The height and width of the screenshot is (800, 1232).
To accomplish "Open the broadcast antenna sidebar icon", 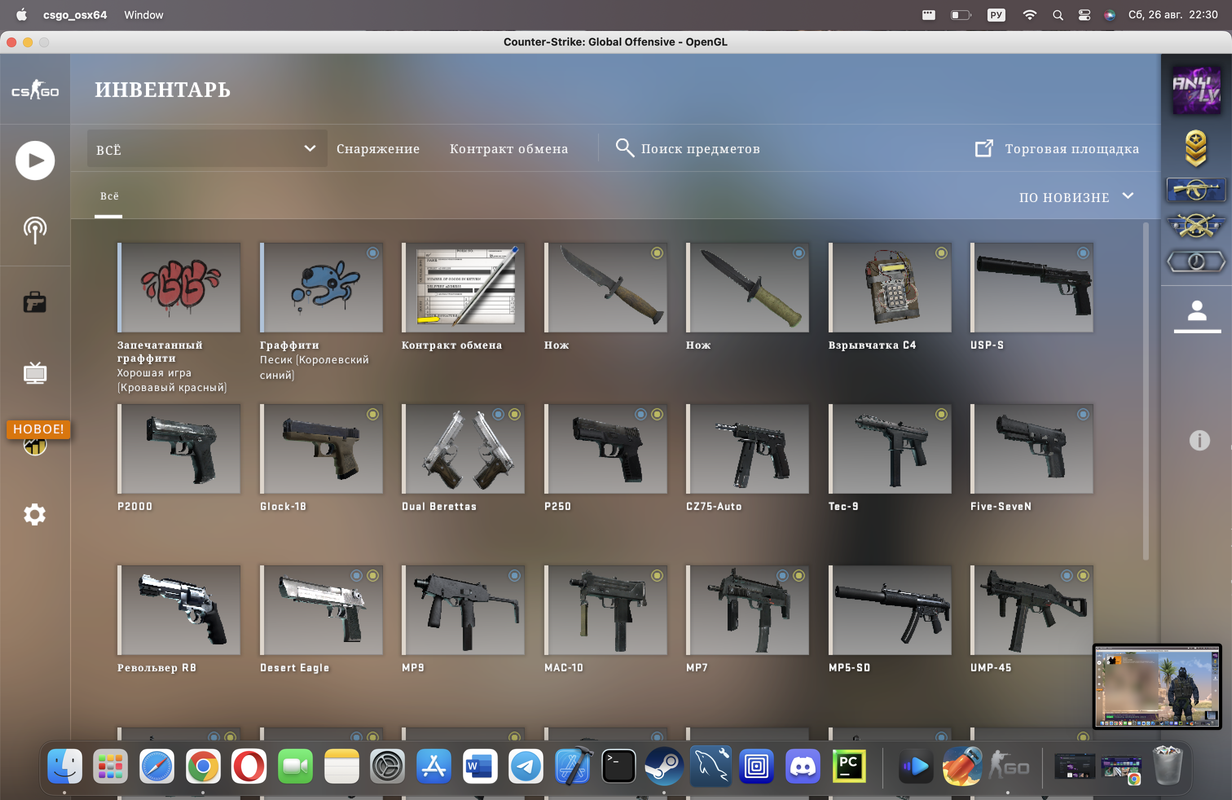I will 35,230.
